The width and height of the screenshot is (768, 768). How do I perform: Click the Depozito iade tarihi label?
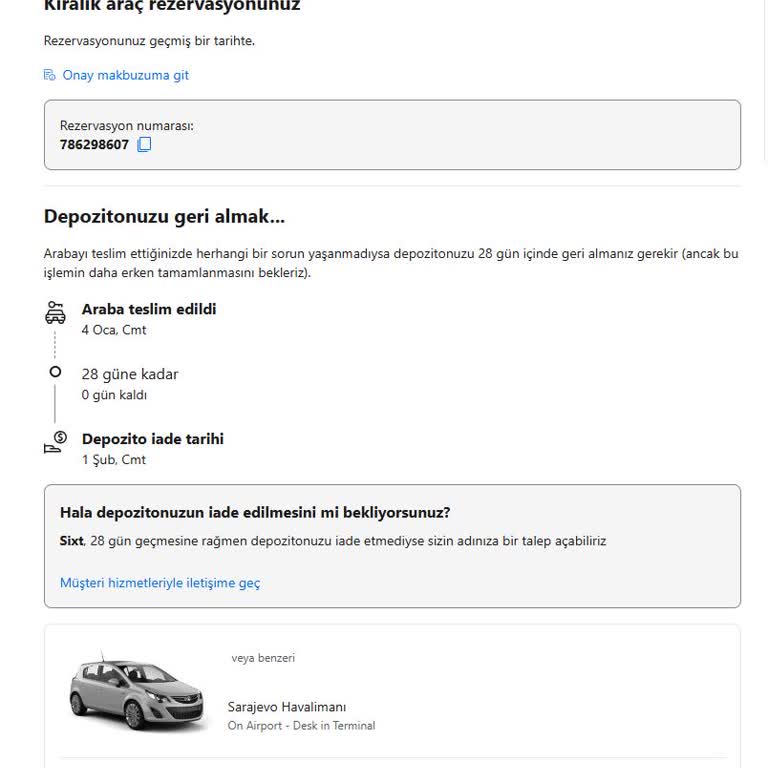[x=153, y=439]
